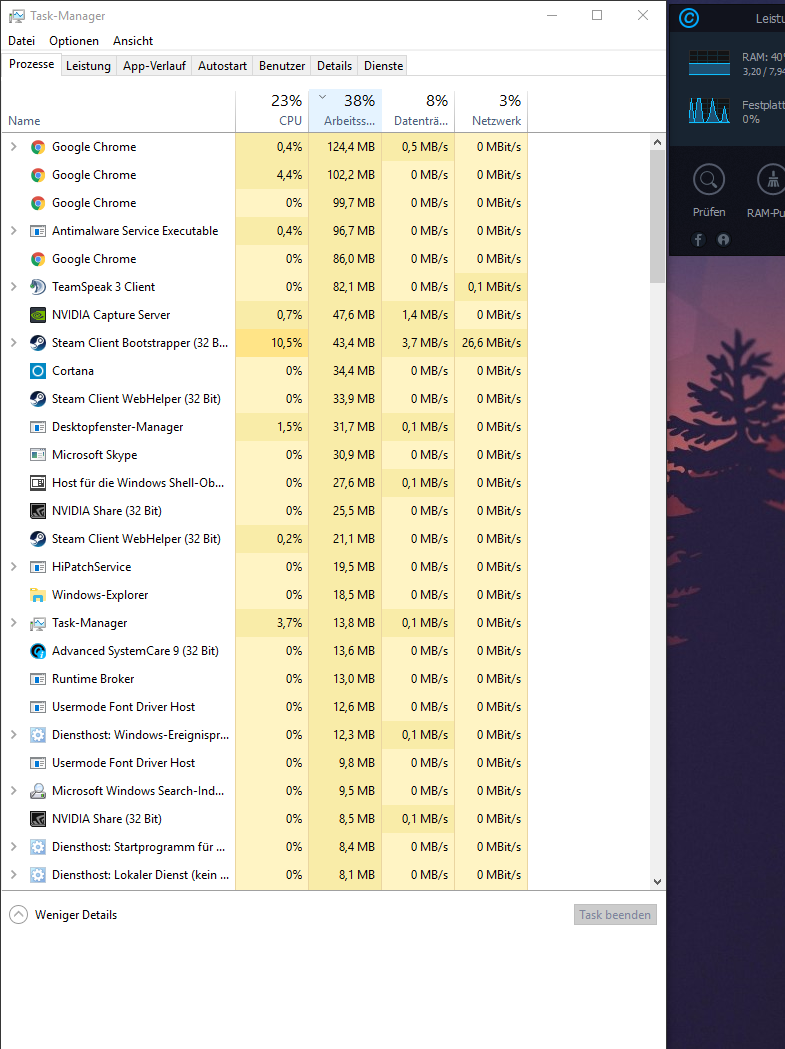This screenshot has width=785, height=1049.
Task: Click the Diensthost Windows-Ereignisprotokoll gear icon
Action: 38,735
